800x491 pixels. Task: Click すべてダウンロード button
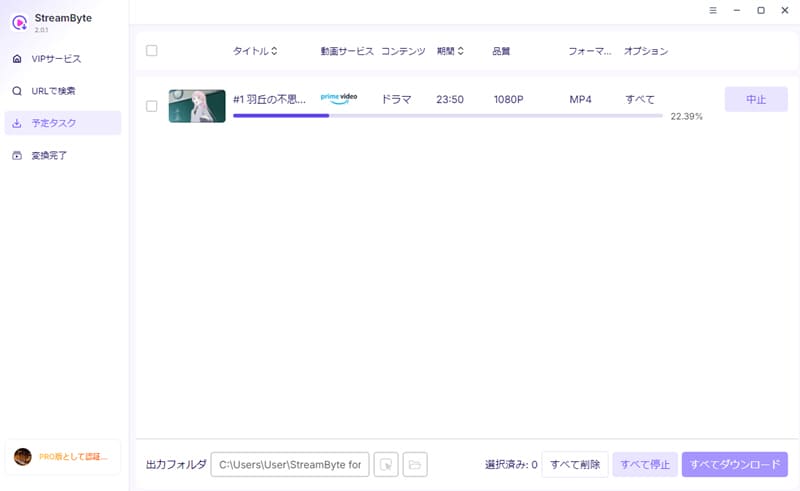735,464
